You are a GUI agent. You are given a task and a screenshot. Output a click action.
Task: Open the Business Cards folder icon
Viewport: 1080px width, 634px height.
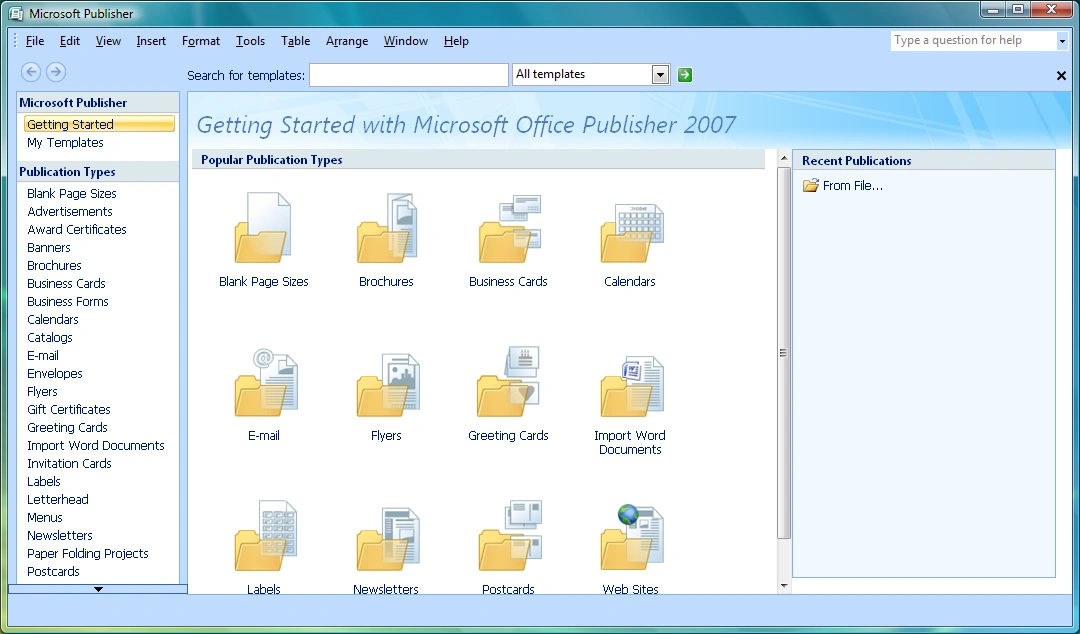510,228
